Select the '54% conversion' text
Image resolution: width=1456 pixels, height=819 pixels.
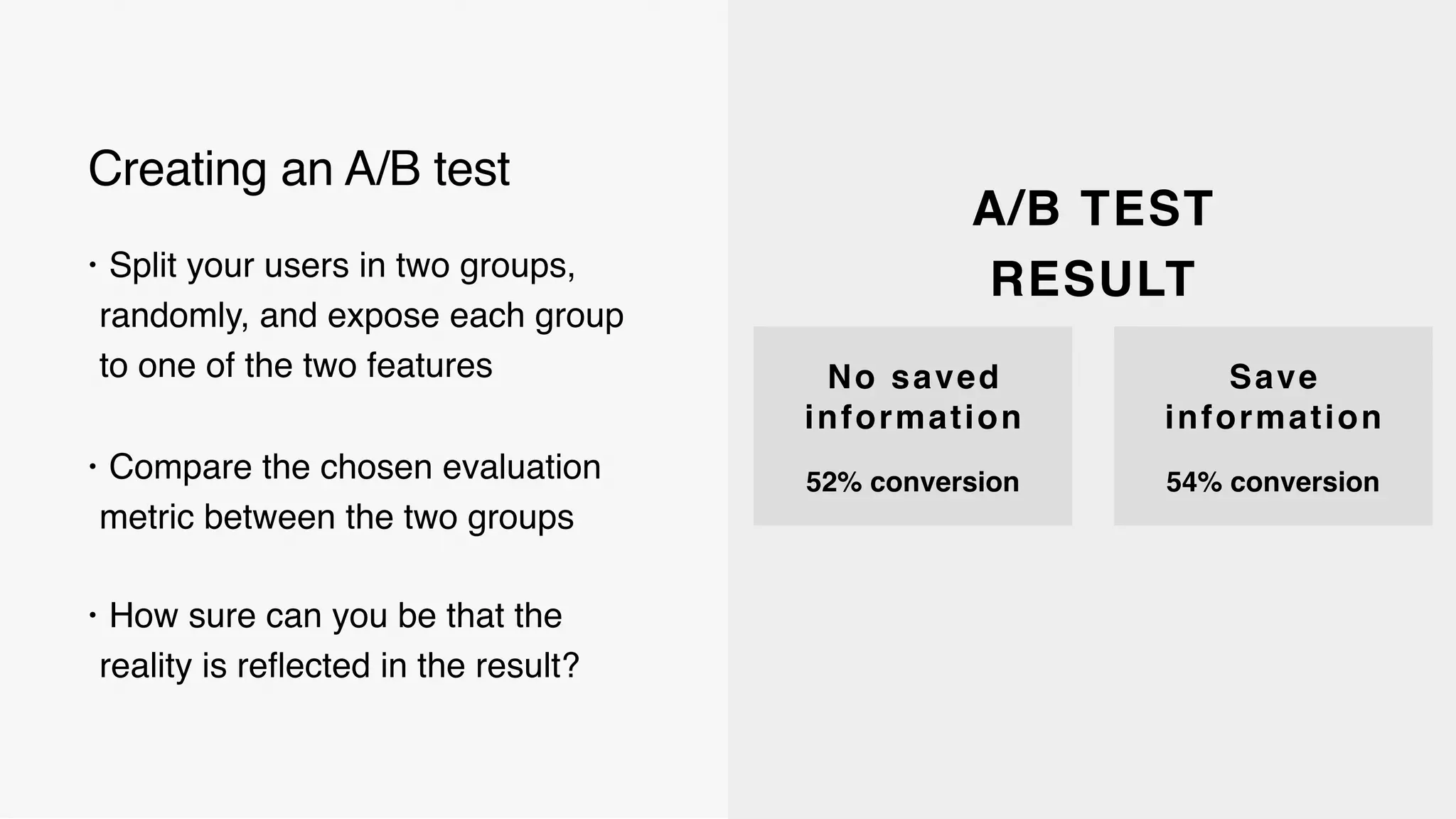click(1273, 482)
